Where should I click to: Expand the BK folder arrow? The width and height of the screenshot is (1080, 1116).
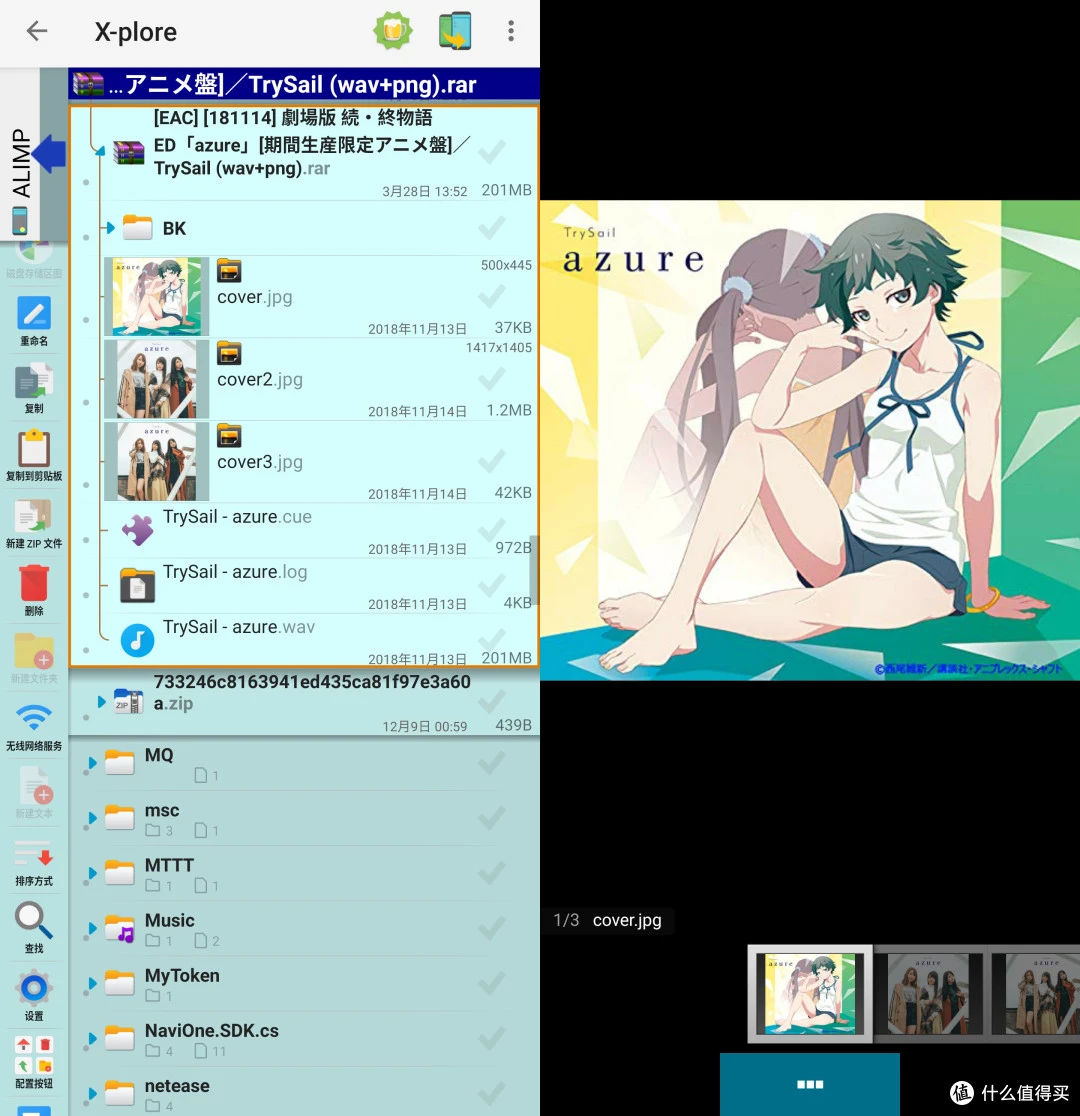tap(109, 228)
